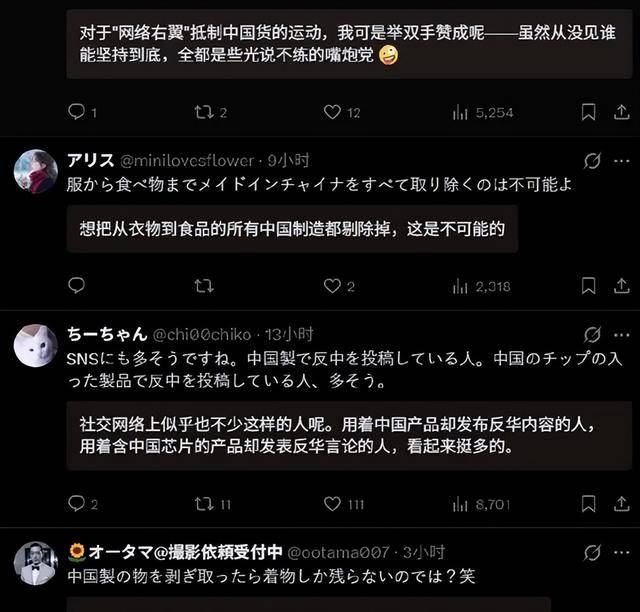The image size is (640, 612).
Task: Open アリス profile avatar
Action: tap(36, 171)
